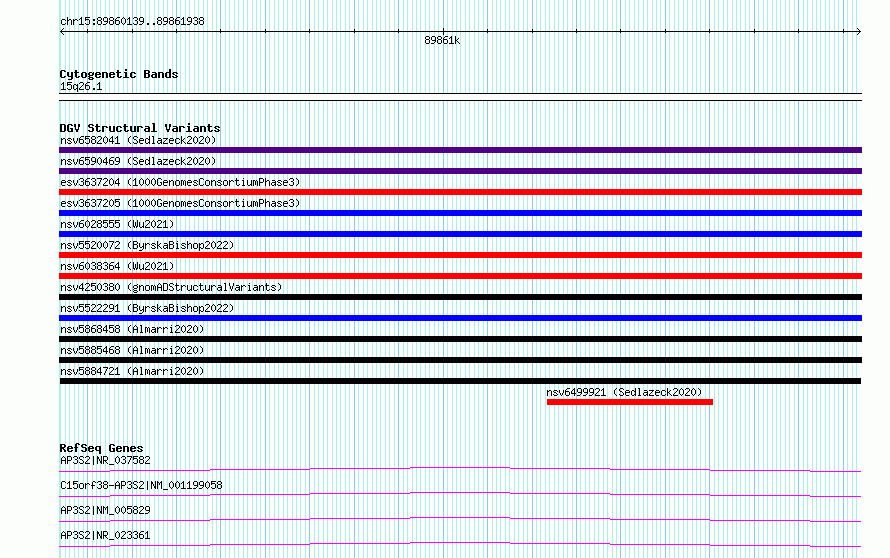Viewport: 890px width, 558px height.
Task: Select the black bar for nsv4250380
Action: 460,297
